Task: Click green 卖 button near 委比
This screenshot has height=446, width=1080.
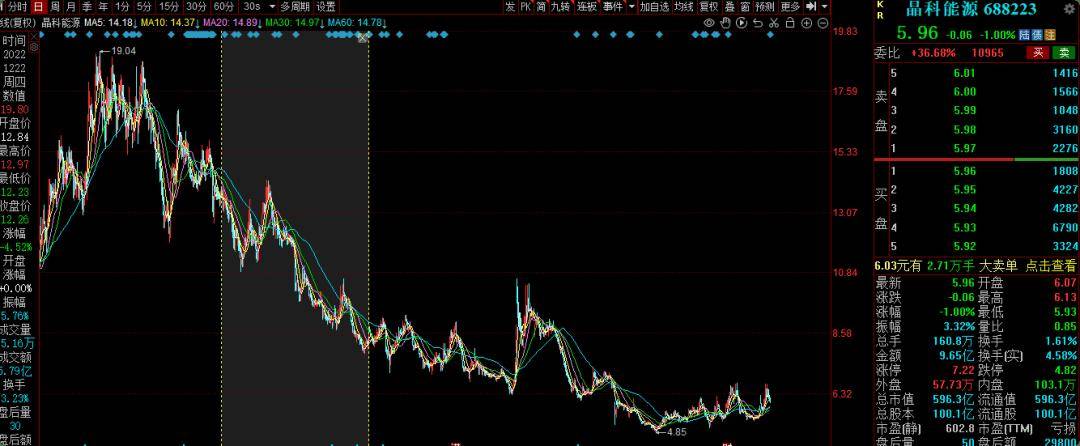Action: 1065,53
